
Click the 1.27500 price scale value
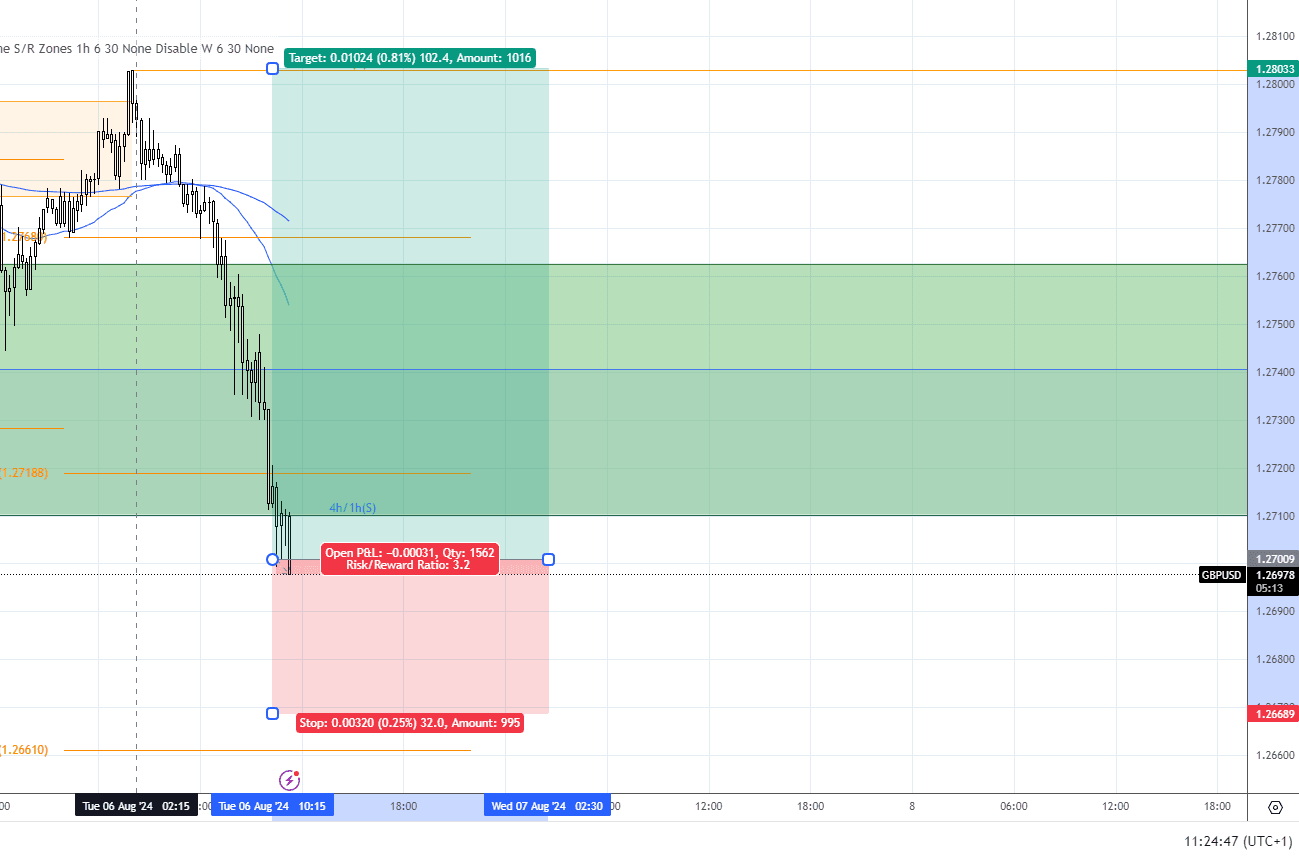1274,324
